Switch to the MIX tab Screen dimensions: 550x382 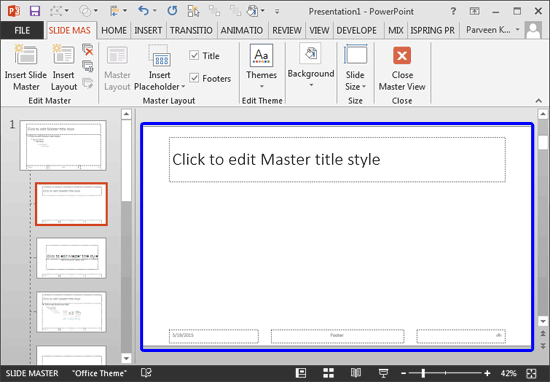[x=396, y=31]
